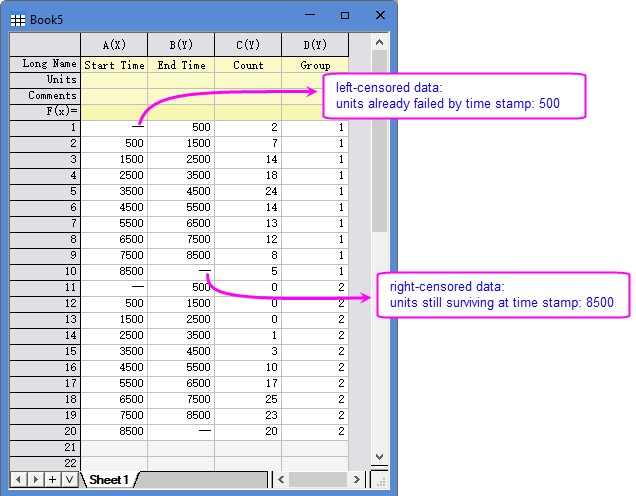Image resolution: width=636 pixels, height=496 pixels.
Task: Open the sheet list drop-down arrow
Action: [x=69, y=480]
